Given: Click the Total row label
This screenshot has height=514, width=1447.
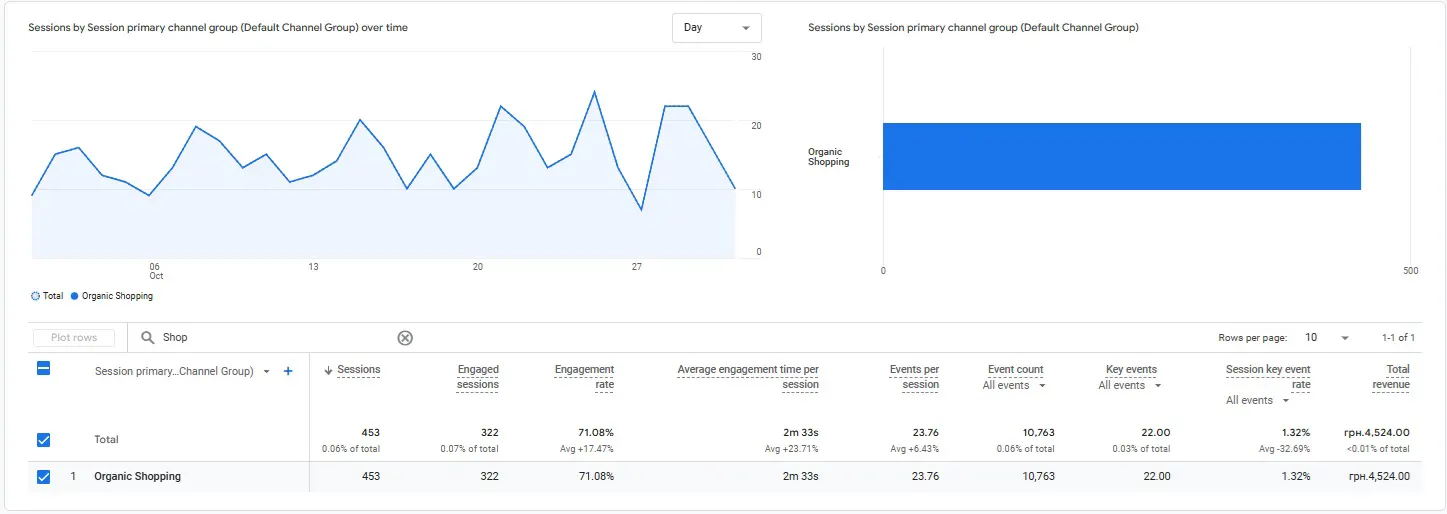Looking at the screenshot, I should (x=106, y=440).
